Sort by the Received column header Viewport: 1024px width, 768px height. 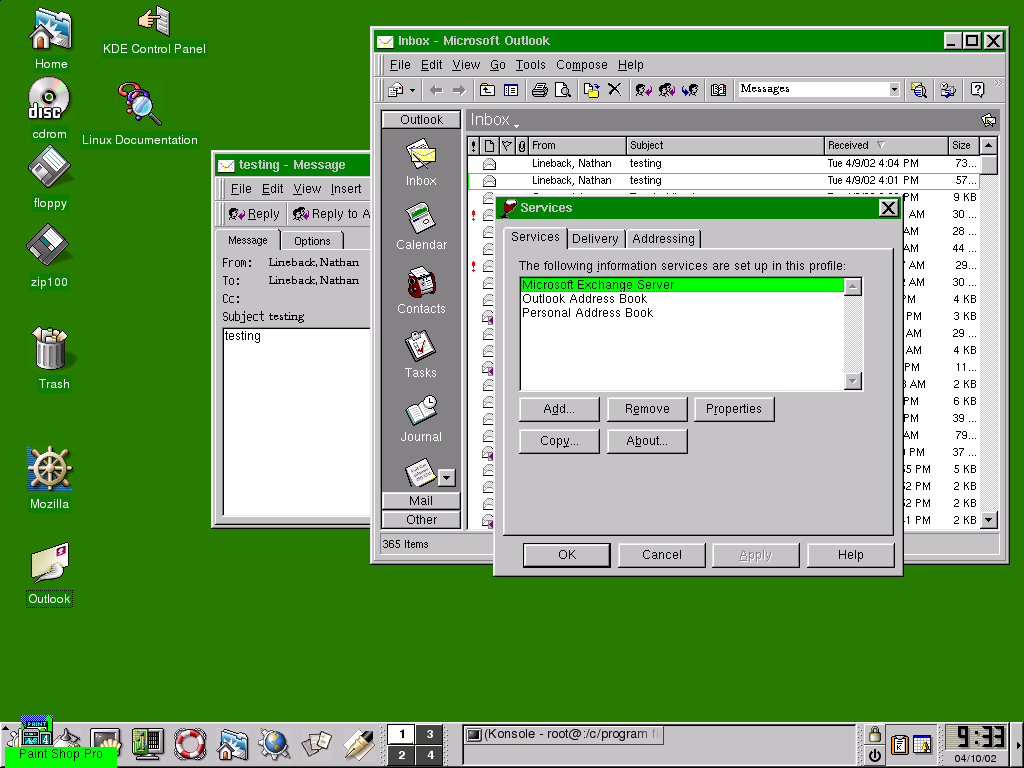pyautogui.click(x=886, y=145)
